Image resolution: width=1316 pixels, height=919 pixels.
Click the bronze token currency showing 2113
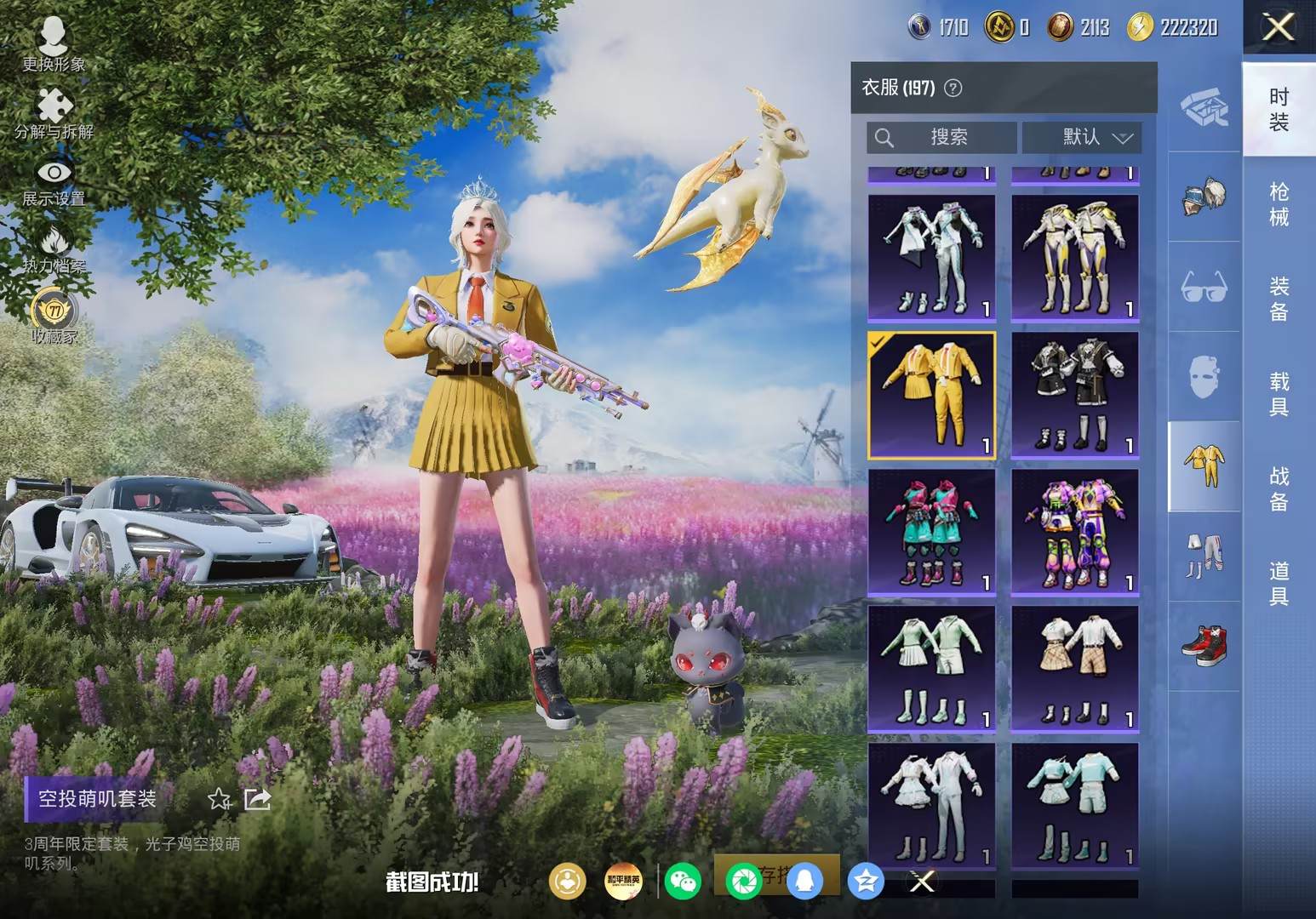point(1061,27)
